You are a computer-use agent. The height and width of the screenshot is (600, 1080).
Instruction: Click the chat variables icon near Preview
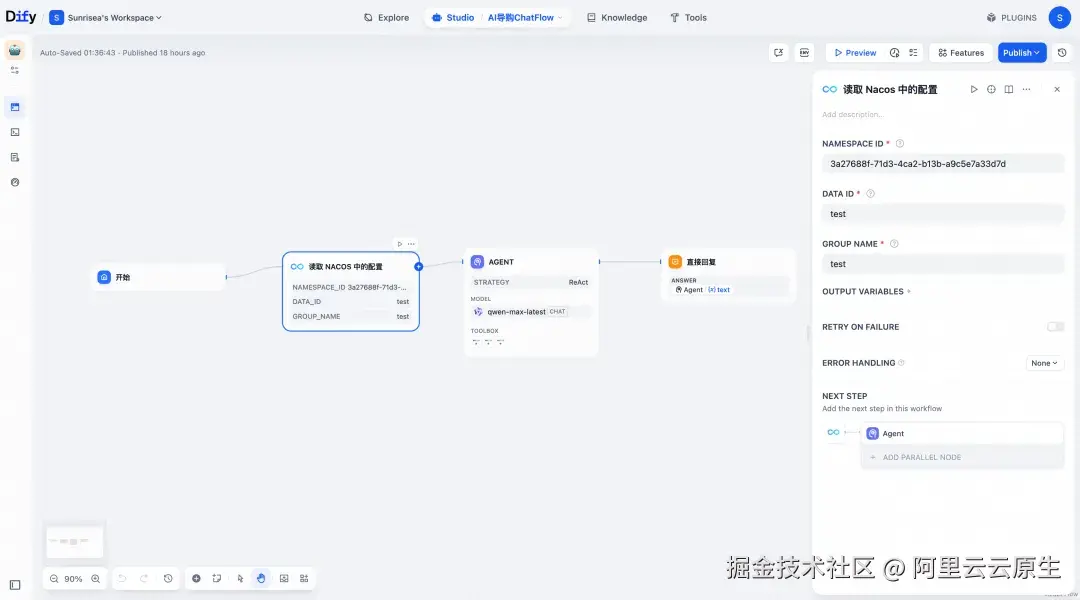tap(778, 52)
